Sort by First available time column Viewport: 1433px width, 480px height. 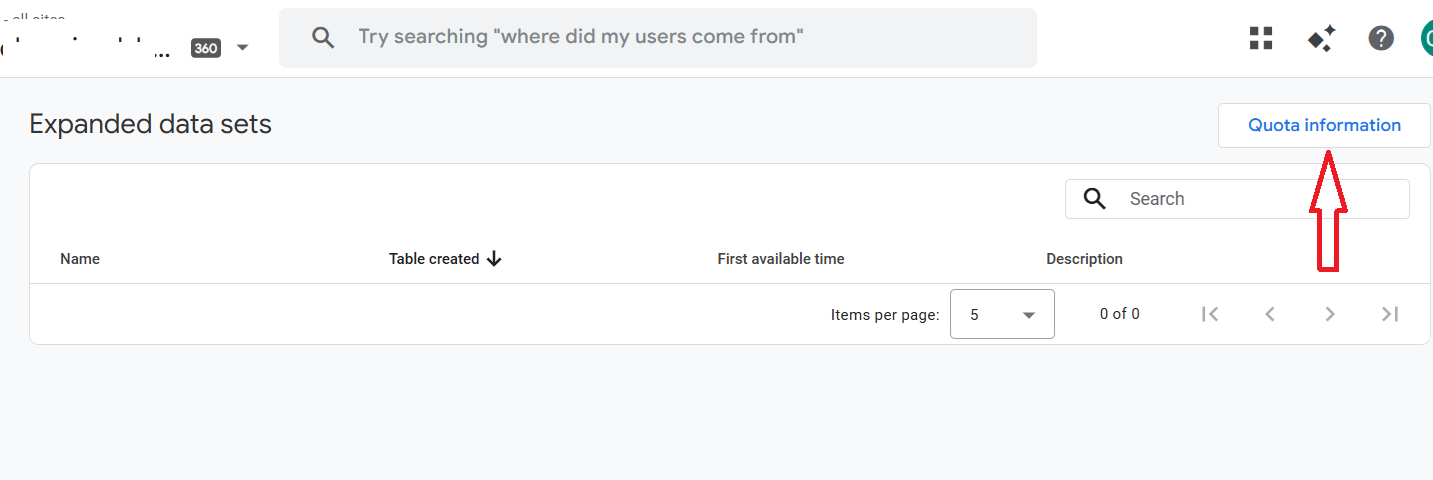[x=780, y=259]
